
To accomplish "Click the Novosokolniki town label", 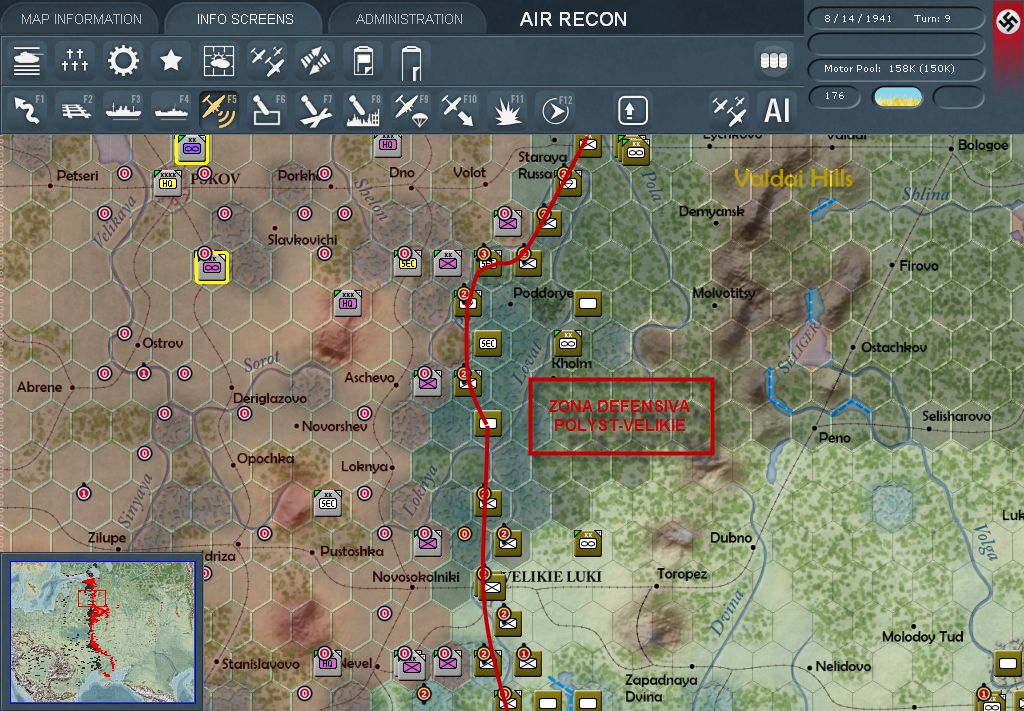I will pyautogui.click(x=416, y=577).
